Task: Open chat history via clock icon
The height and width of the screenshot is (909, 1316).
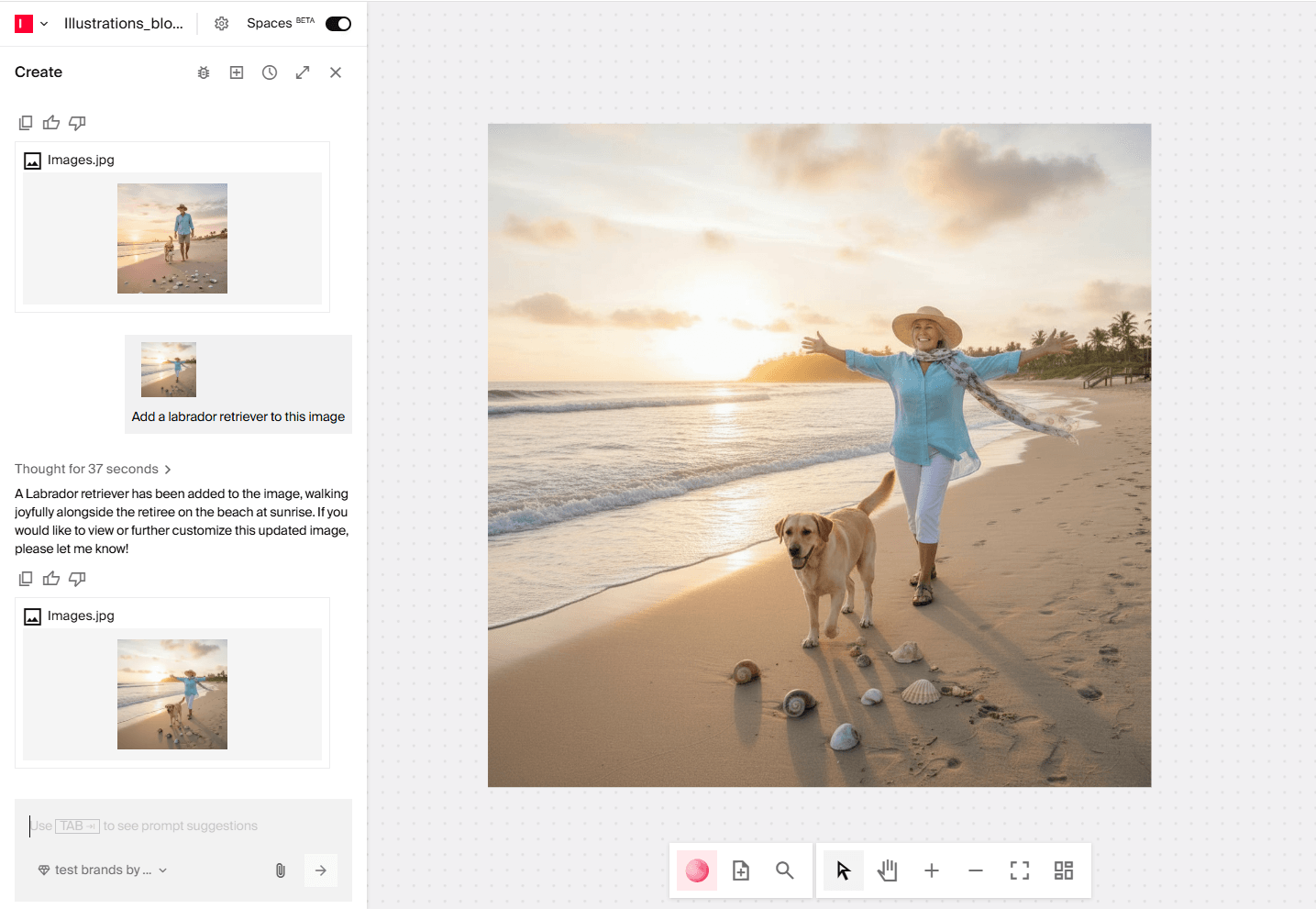Action: (269, 72)
